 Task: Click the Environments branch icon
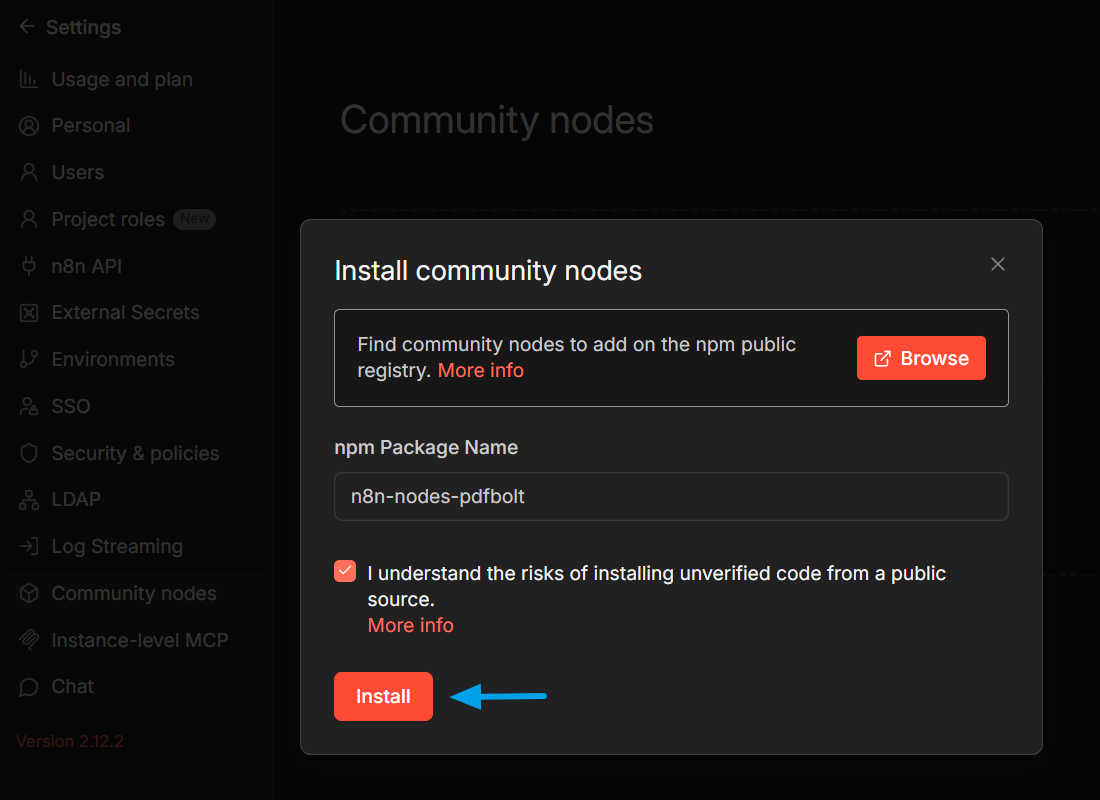(x=29, y=359)
